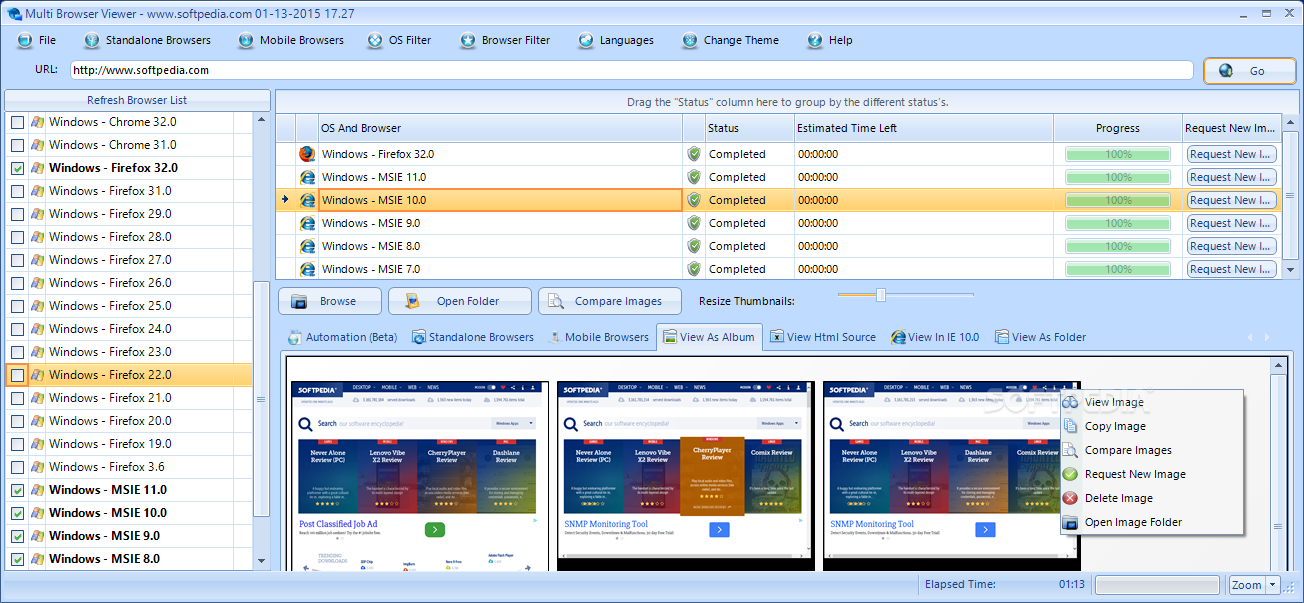Click the green shield status icon for Firefox 32.0
Screen dimensions: 1304x603
click(694, 154)
